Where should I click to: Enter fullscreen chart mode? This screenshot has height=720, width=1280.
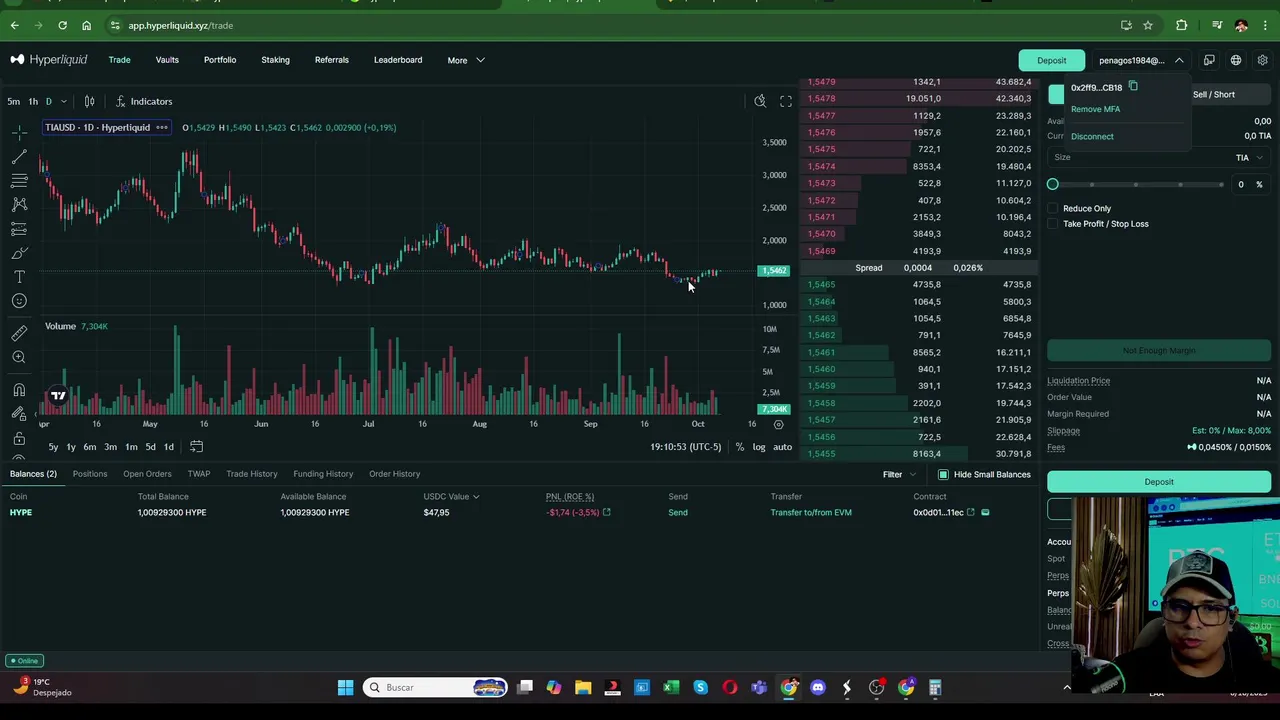[x=786, y=101]
